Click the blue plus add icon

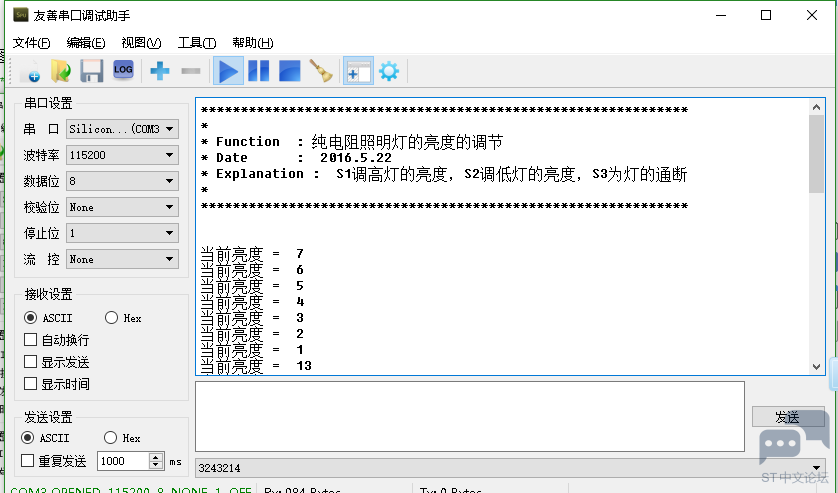click(x=160, y=71)
